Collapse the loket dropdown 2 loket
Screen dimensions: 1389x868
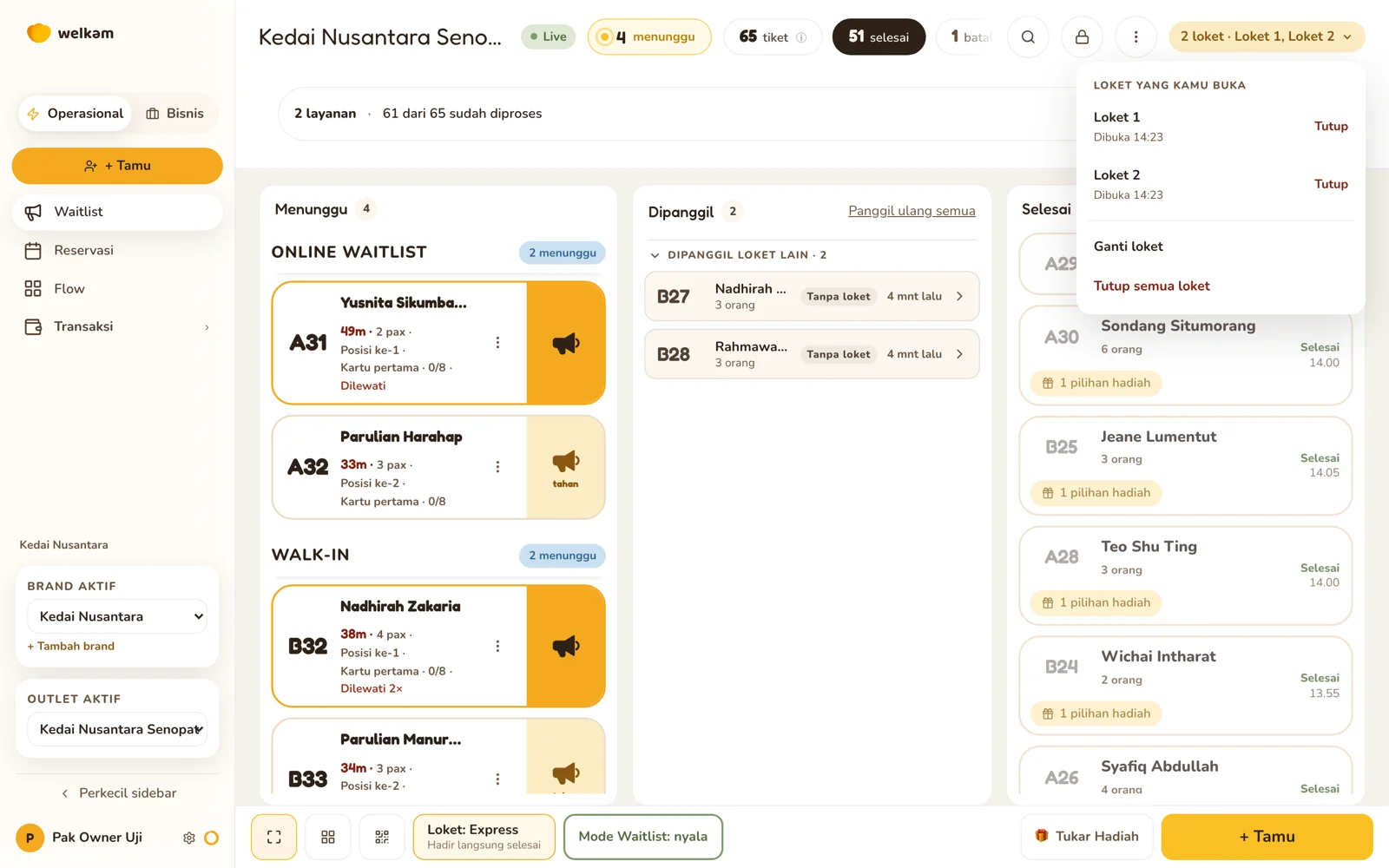[1267, 36]
